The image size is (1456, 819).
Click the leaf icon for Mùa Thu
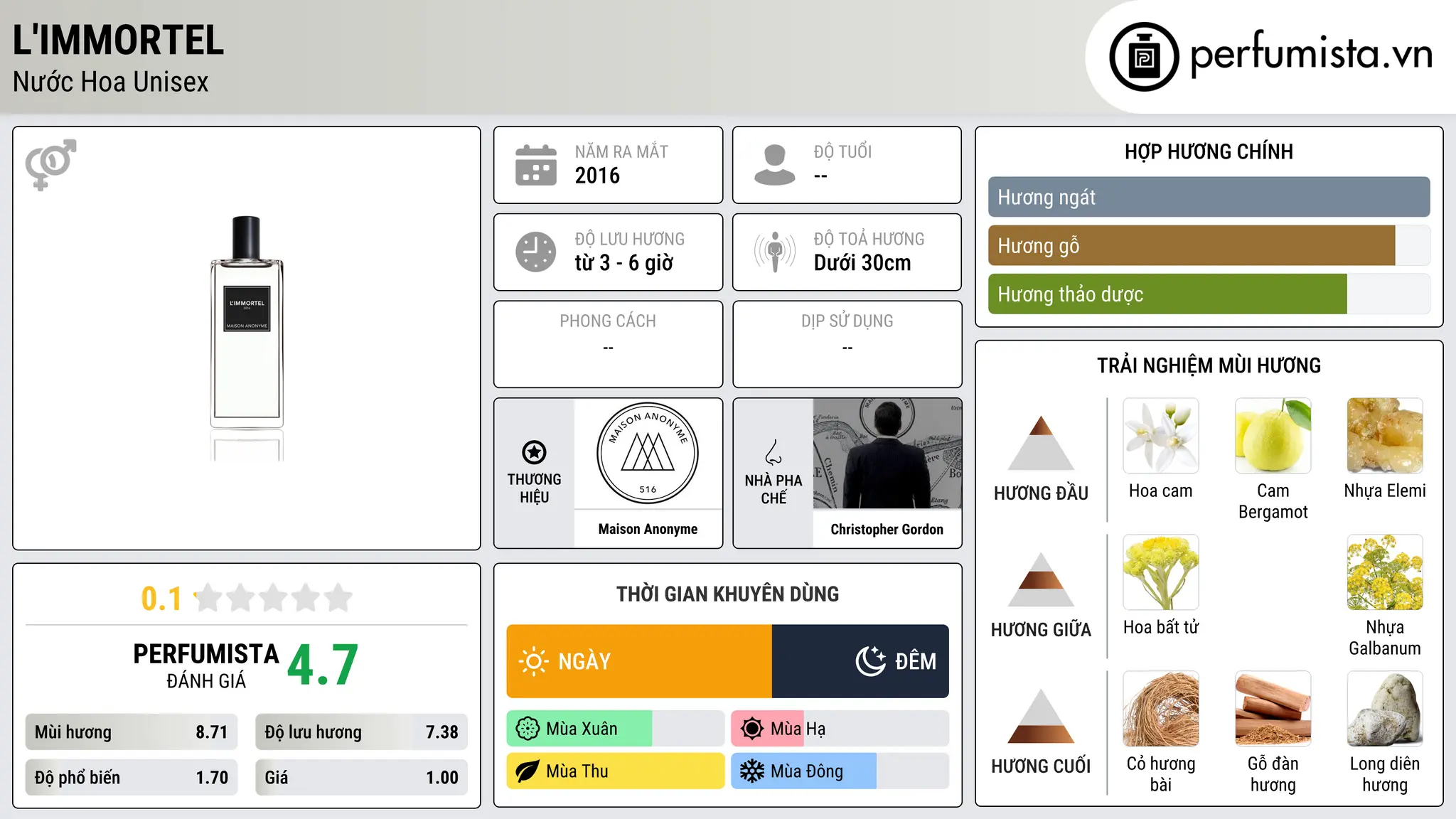coord(528,771)
